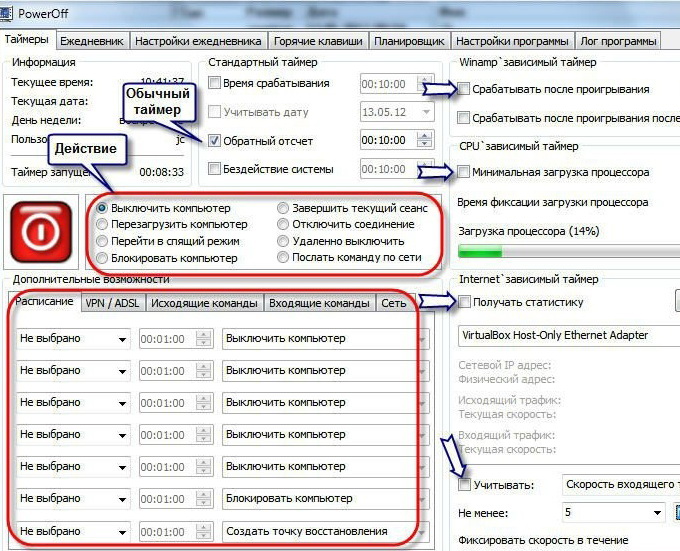Check the "Получать статистику" option
The image size is (680, 551).
point(464,302)
